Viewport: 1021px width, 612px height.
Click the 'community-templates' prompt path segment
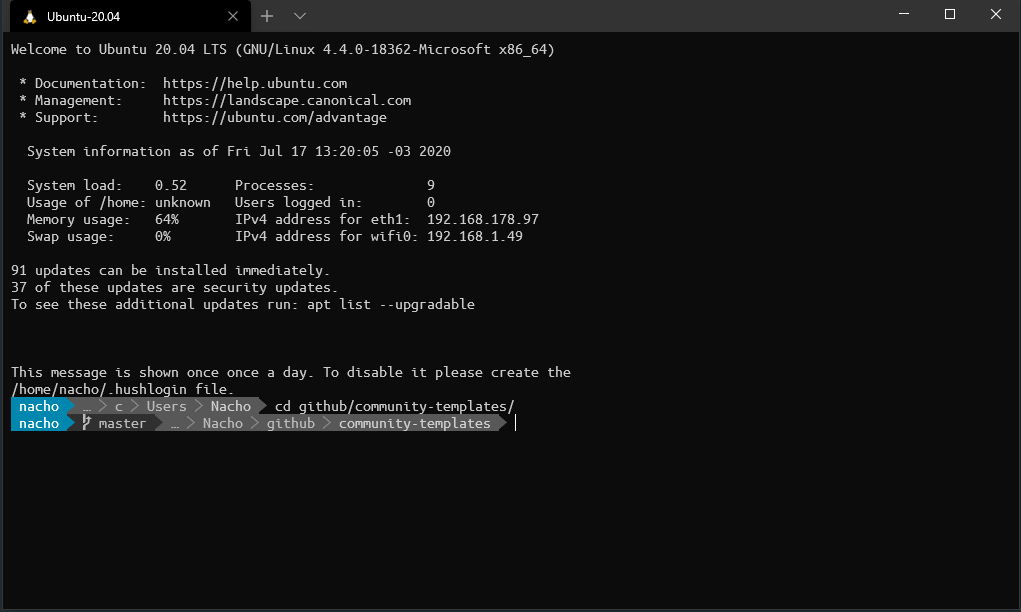[414, 423]
